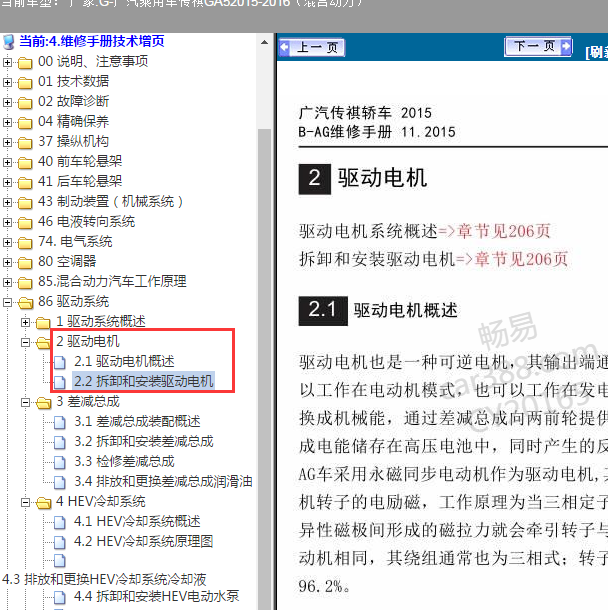Click page icon of '4.4 拆卸和安装HEV电动水泵'
This screenshot has height=610, width=608.
60,597
